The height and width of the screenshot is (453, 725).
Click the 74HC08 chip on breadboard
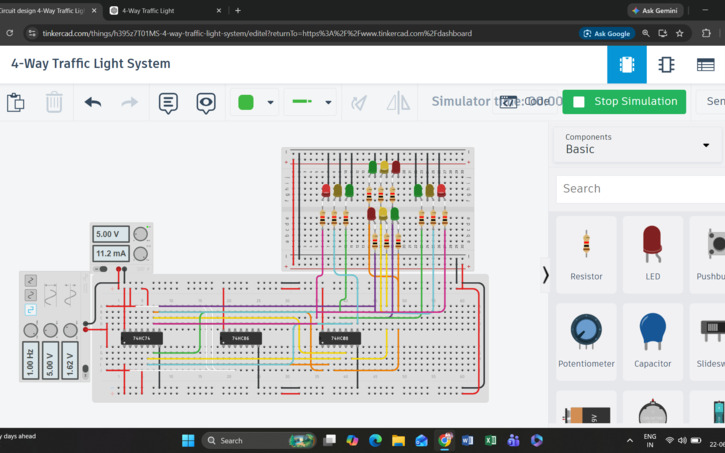click(x=340, y=338)
